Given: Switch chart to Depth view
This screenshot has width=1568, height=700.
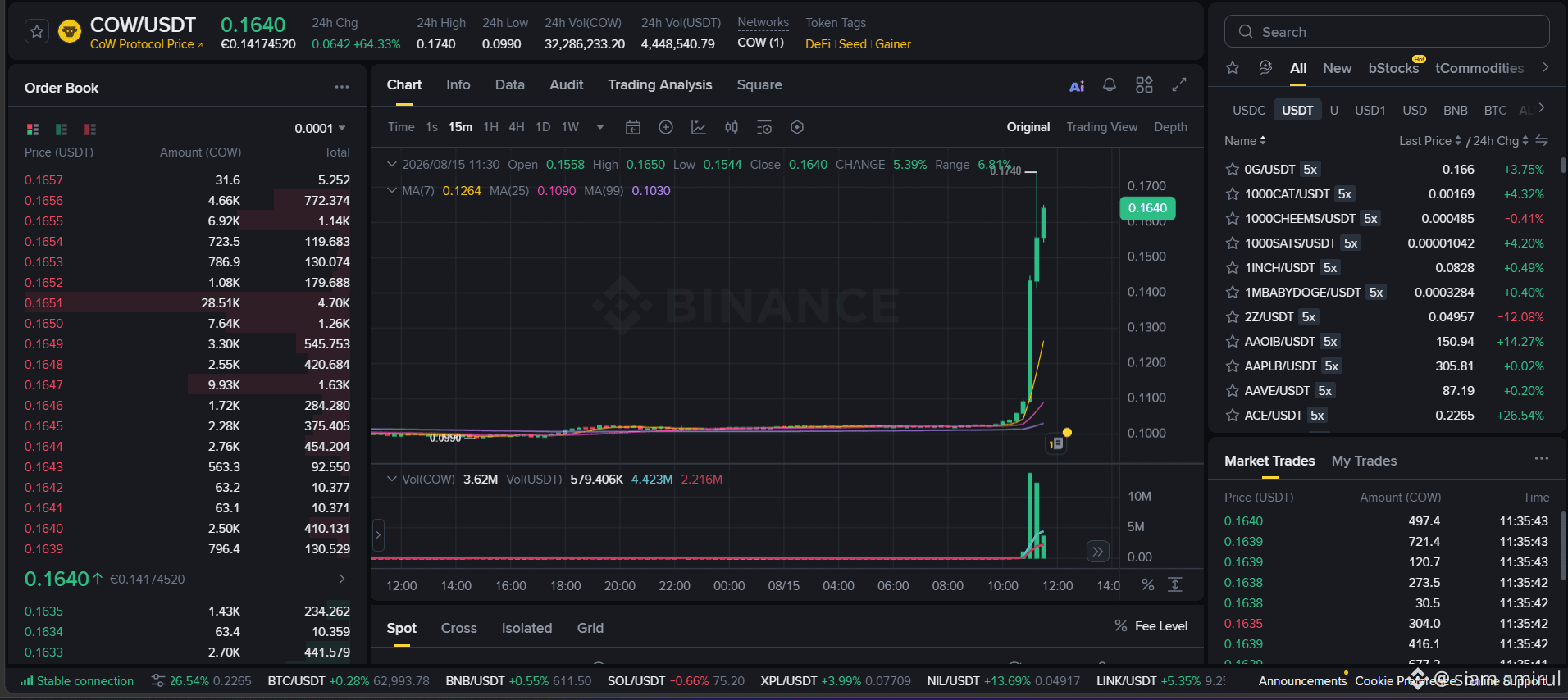Looking at the screenshot, I should click(x=1170, y=127).
